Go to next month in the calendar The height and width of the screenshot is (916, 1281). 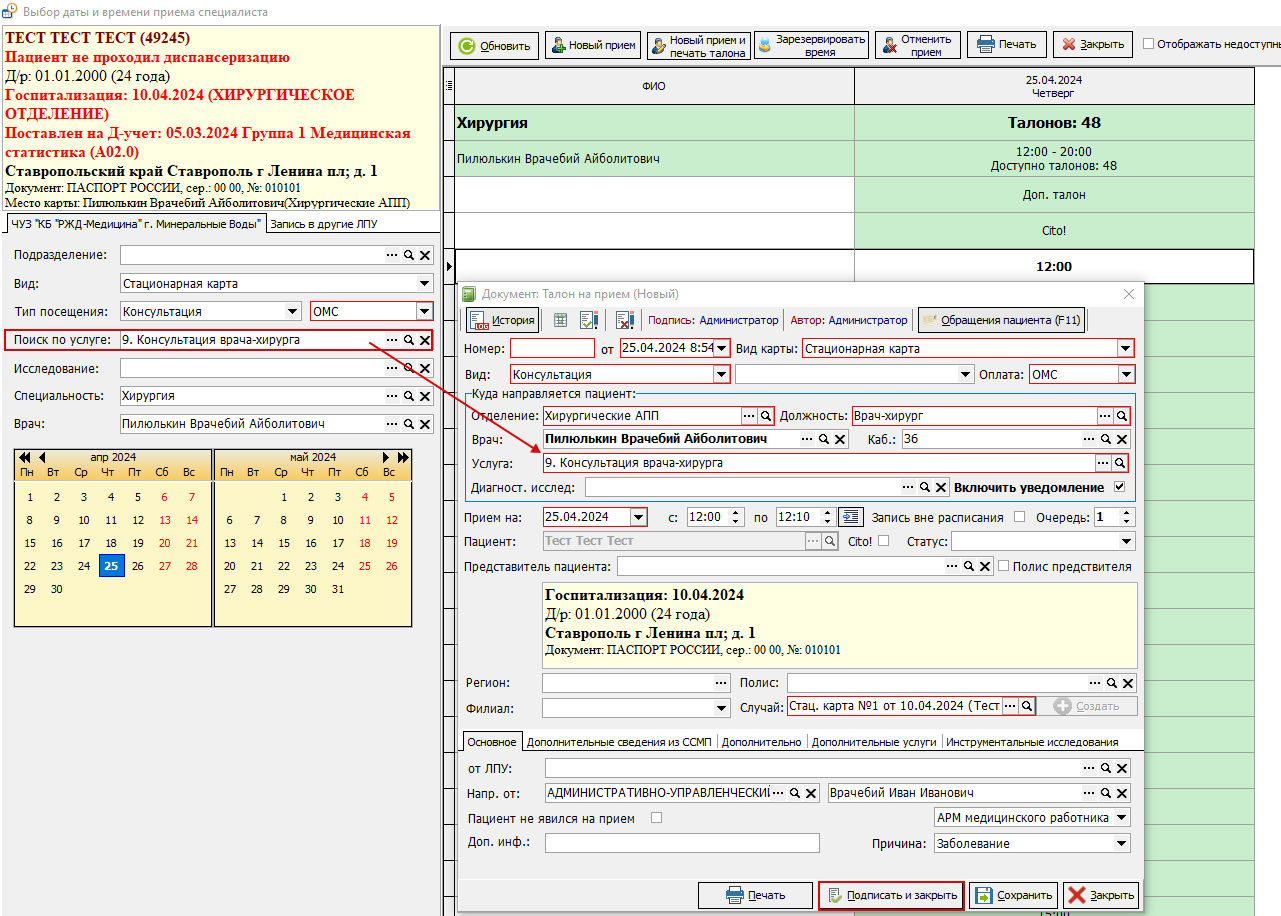[x=387, y=457]
